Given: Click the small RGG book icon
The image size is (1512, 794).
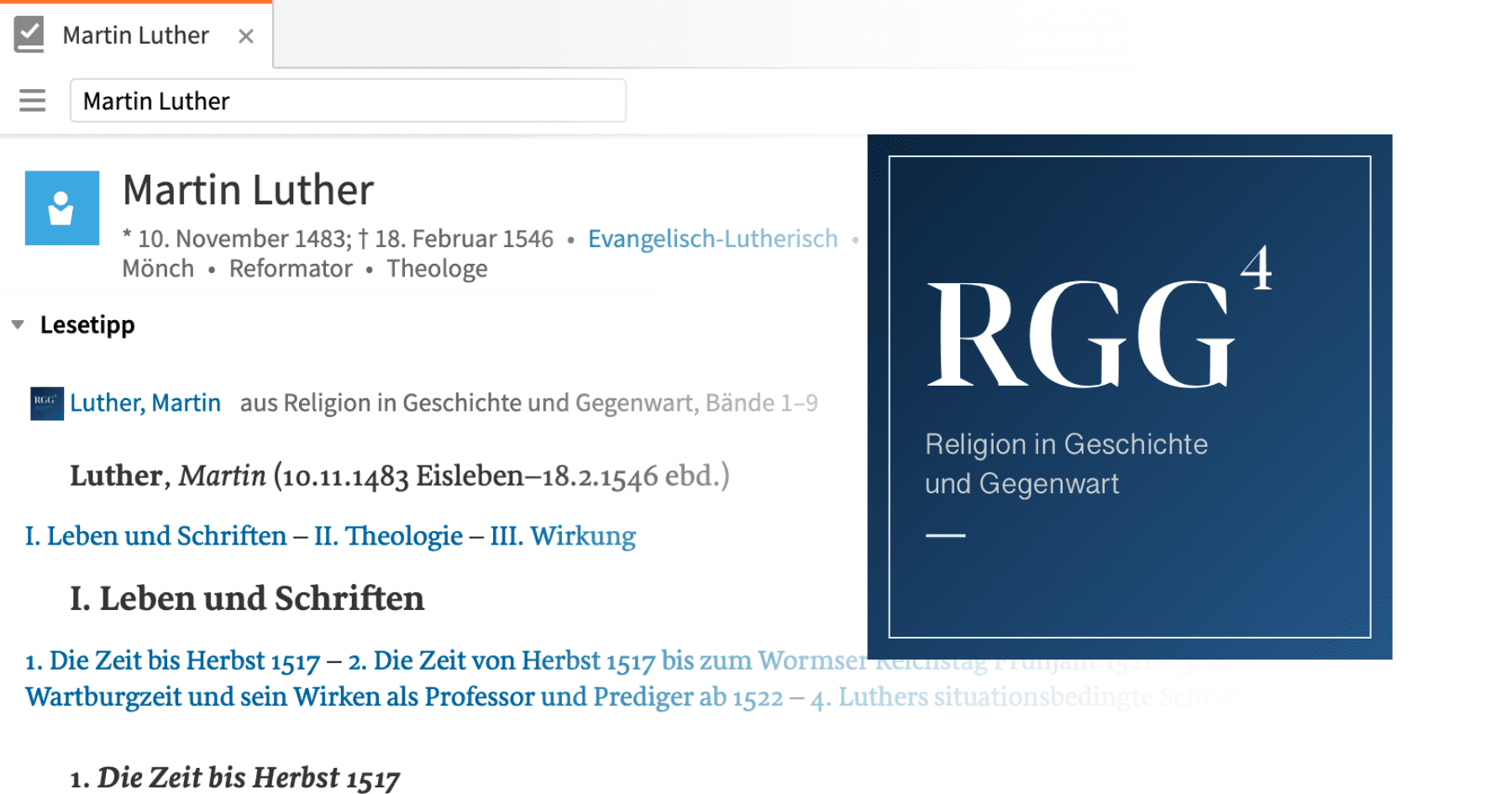Looking at the screenshot, I should coord(46,403).
